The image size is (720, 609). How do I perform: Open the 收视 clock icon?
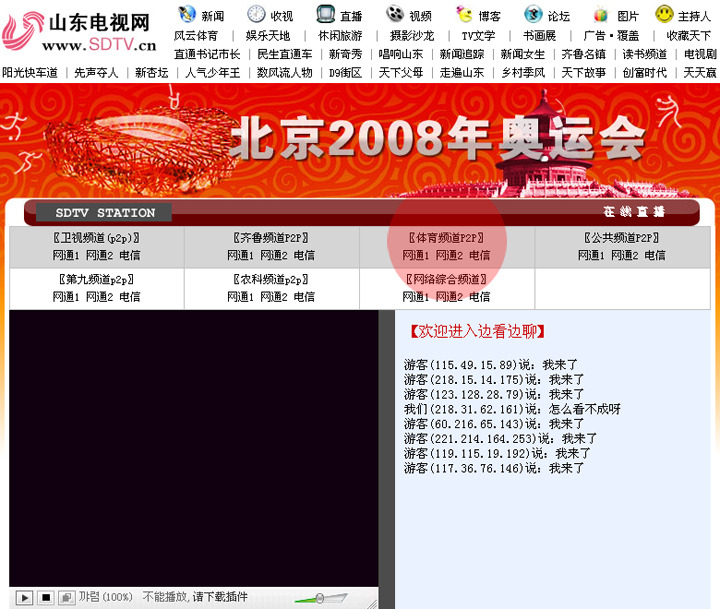(x=256, y=14)
